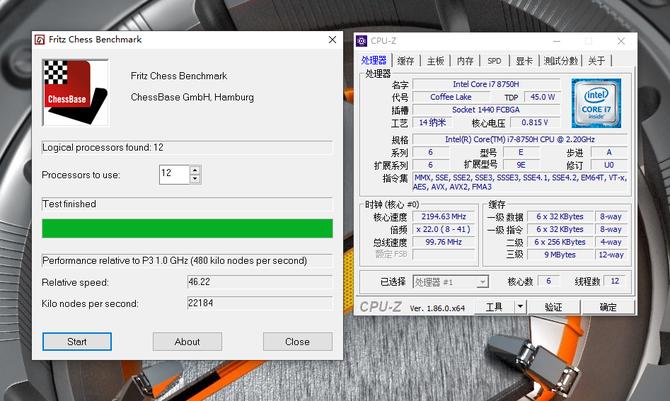The image size is (670, 401).
Task: Click the 工具 button in CPU-Z
Action: pyautogui.click(x=494, y=307)
